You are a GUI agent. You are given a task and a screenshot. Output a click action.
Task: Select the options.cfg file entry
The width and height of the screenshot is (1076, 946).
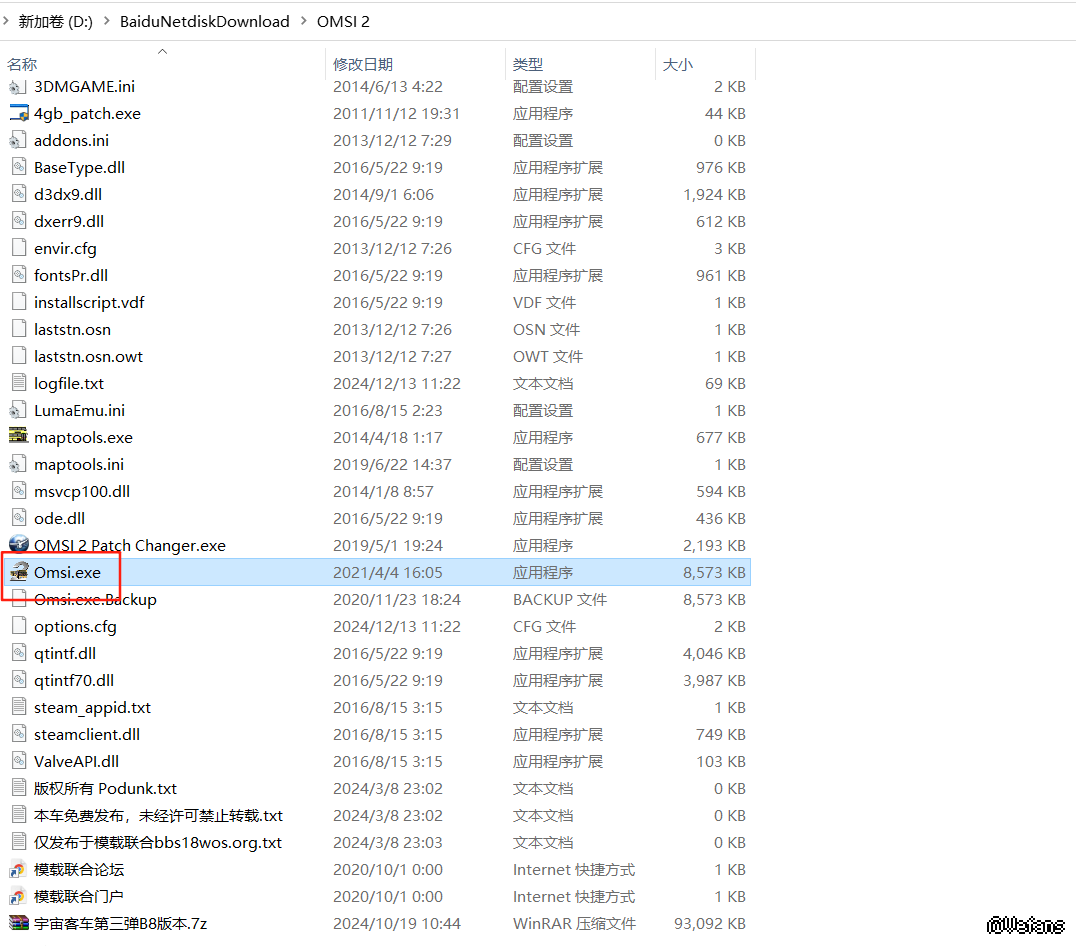(x=75, y=626)
